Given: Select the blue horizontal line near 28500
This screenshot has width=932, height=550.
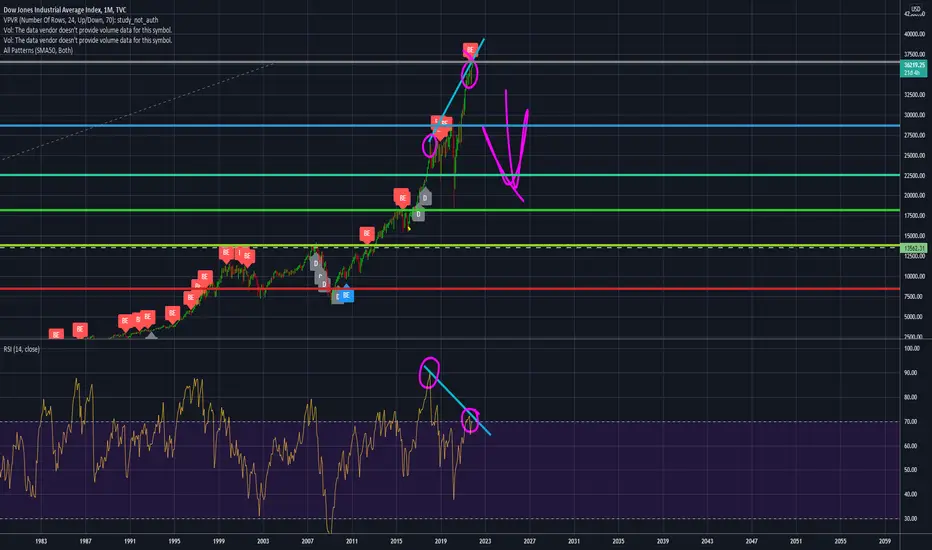Looking at the screenshot, I should pyautogui.click(x=451, y=125).
